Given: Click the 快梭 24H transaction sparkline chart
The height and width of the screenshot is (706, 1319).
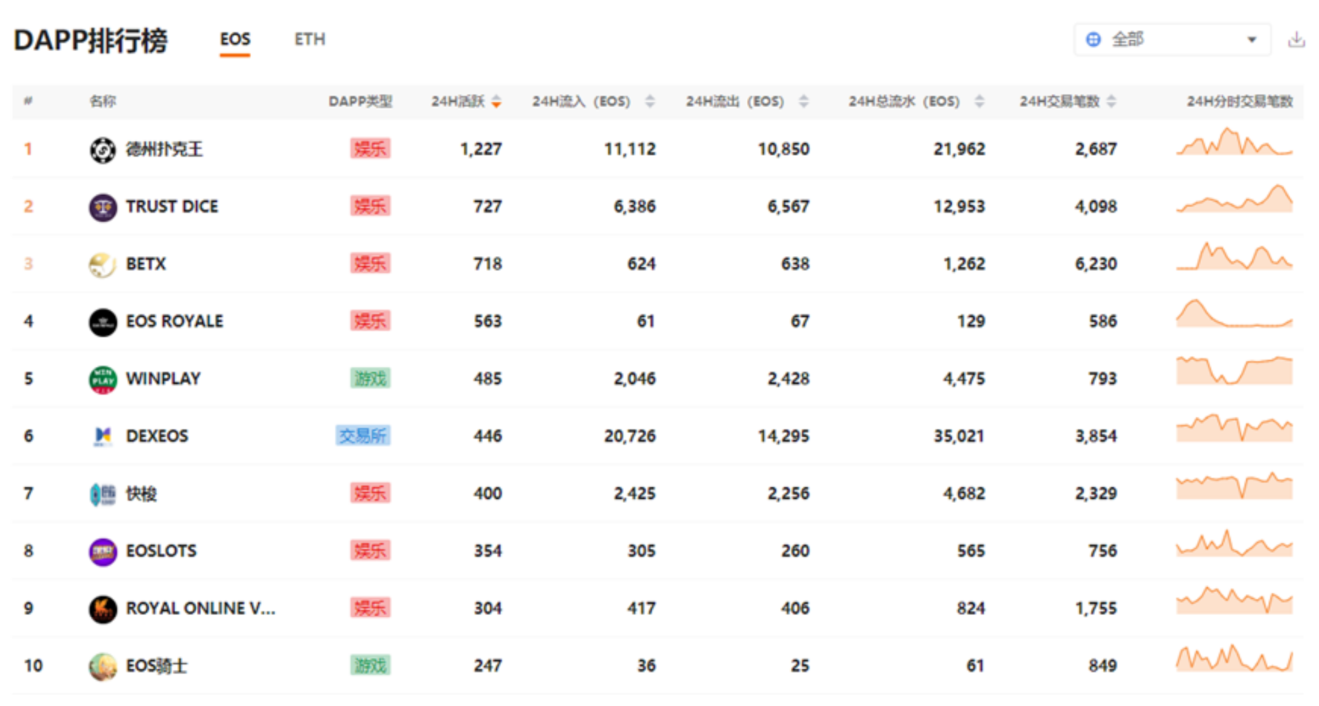Looking at the screenshot, I should 1235,486.
